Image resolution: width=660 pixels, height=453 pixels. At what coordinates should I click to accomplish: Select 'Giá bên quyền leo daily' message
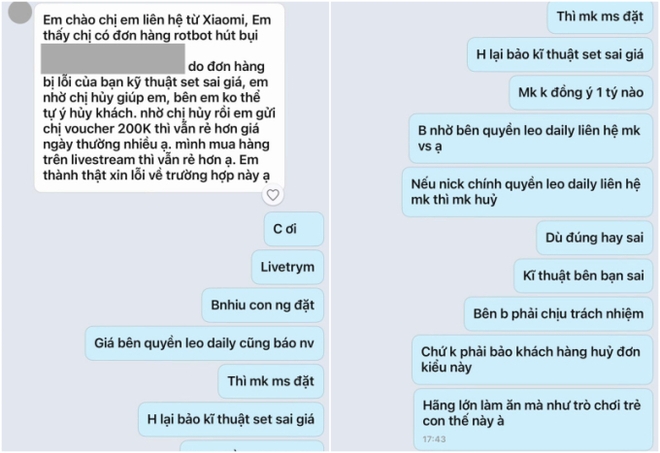(x=204, y=343)
